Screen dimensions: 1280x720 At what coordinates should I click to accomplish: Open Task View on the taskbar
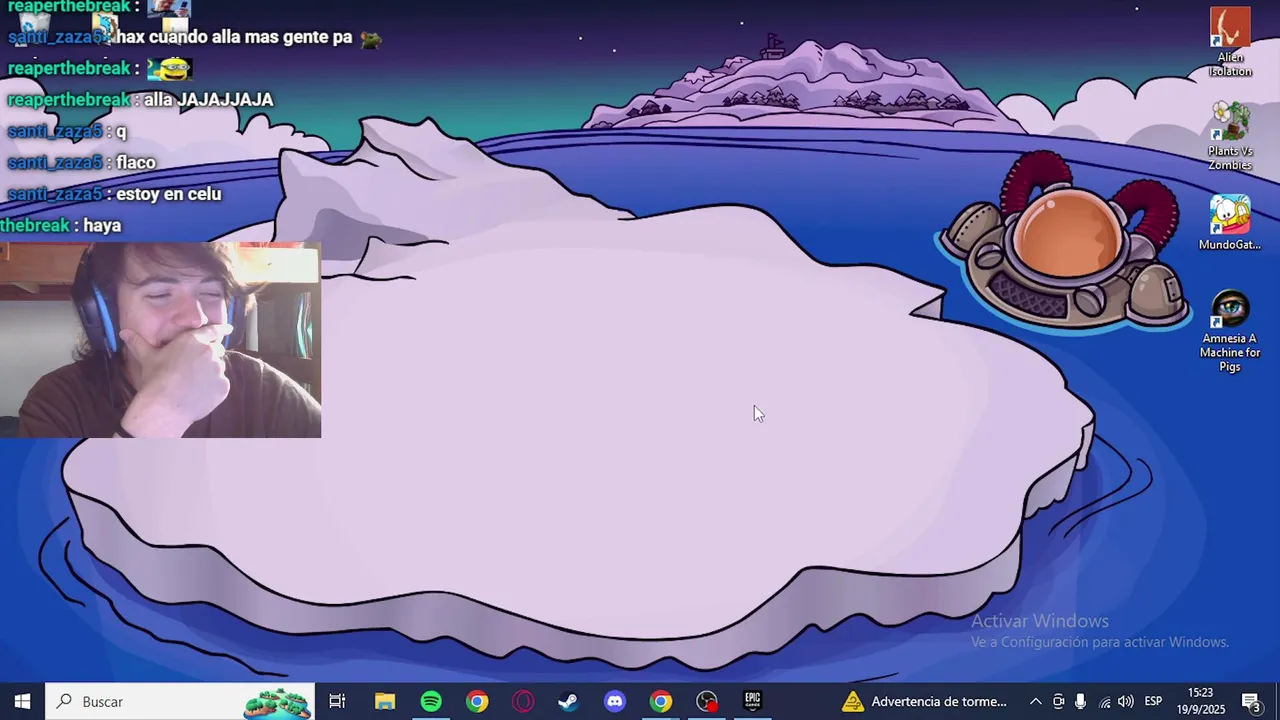(337, 701)
